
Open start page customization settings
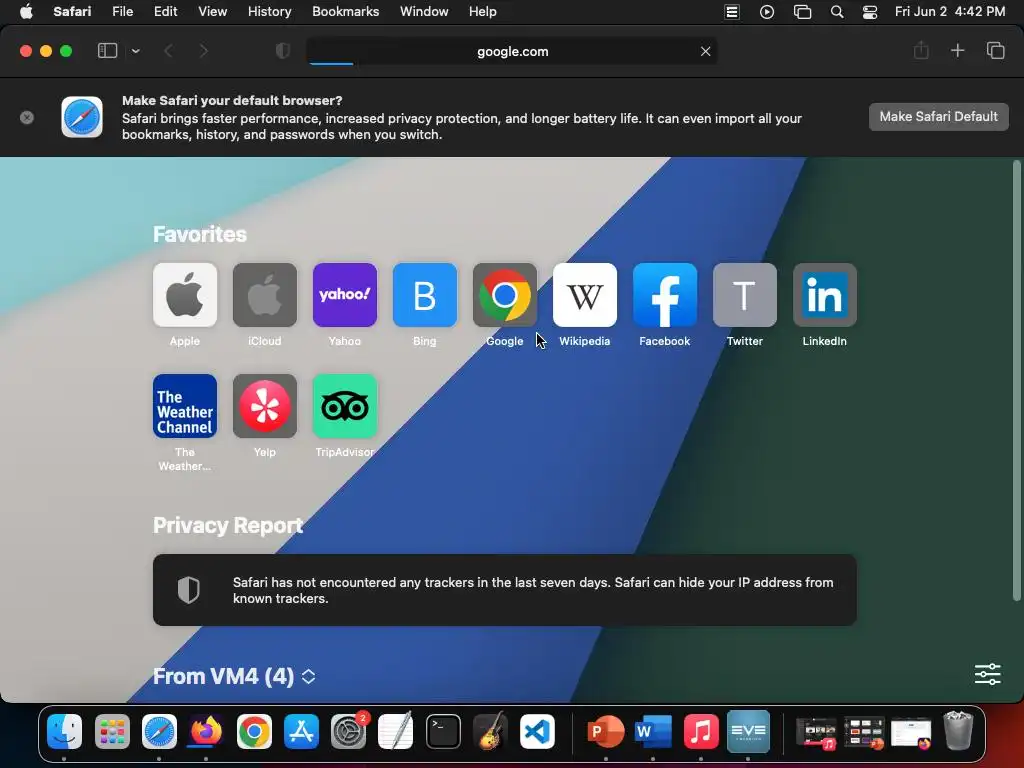987,674
